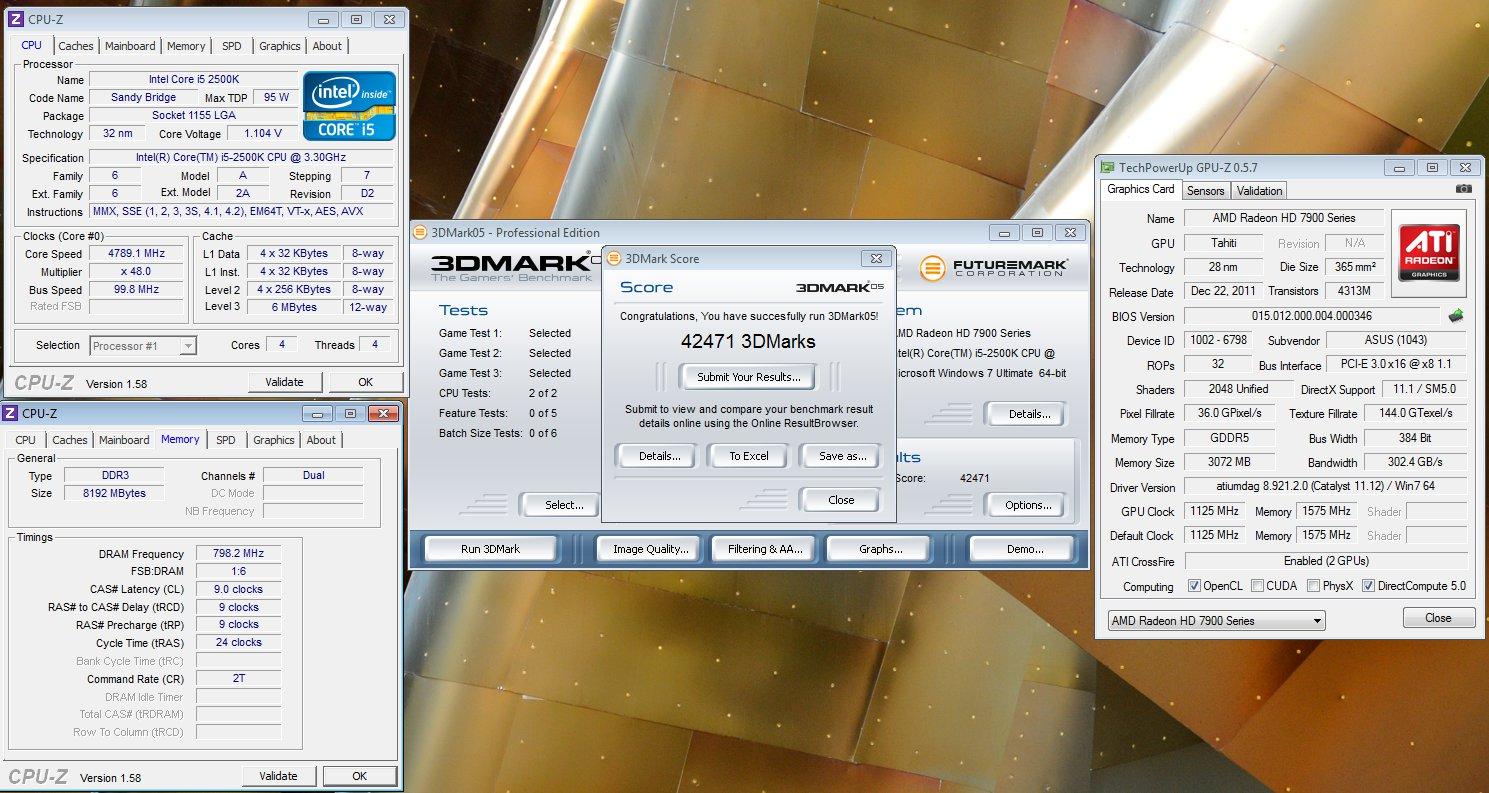The width and height of the screenshot is (1489, 793).
Task: Open About tab in top CPU-Z window
Action: click(327, 46)
